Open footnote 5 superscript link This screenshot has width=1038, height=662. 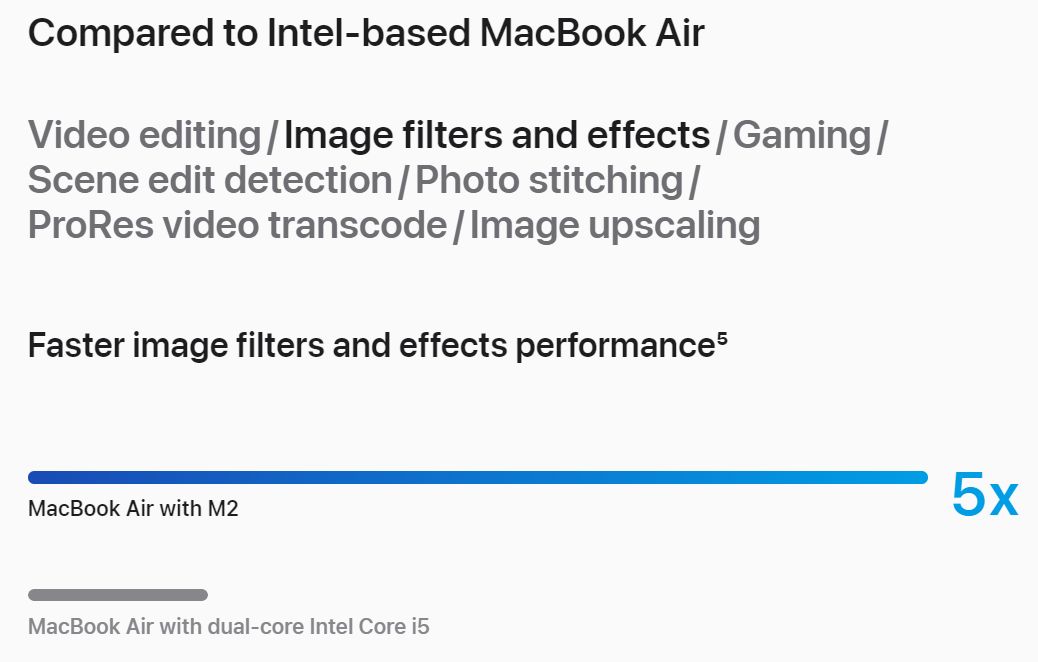[722, 339]
